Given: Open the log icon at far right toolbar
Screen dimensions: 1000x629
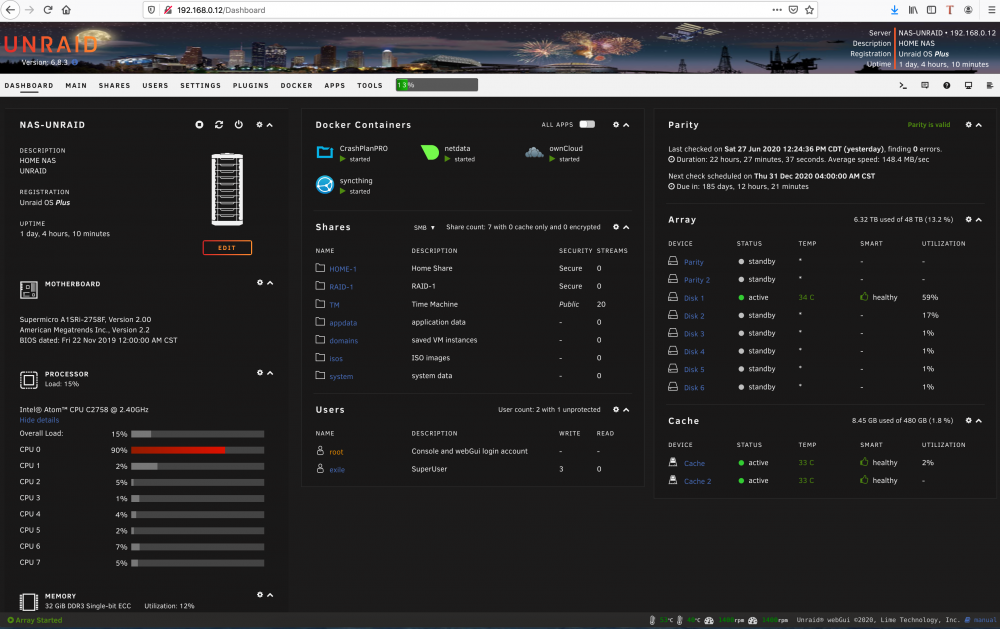Looking at the screenshot, I should click(x=990, y=85).
